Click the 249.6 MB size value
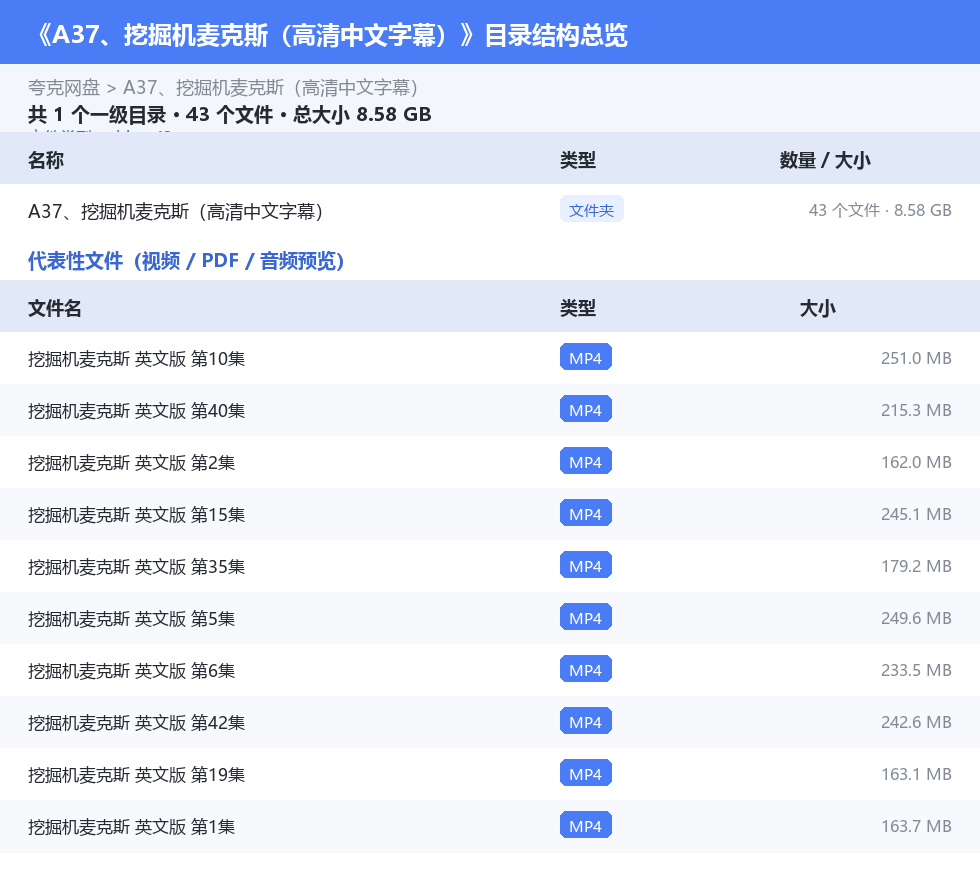Screen dimensions: 980x884 (916, 618)
